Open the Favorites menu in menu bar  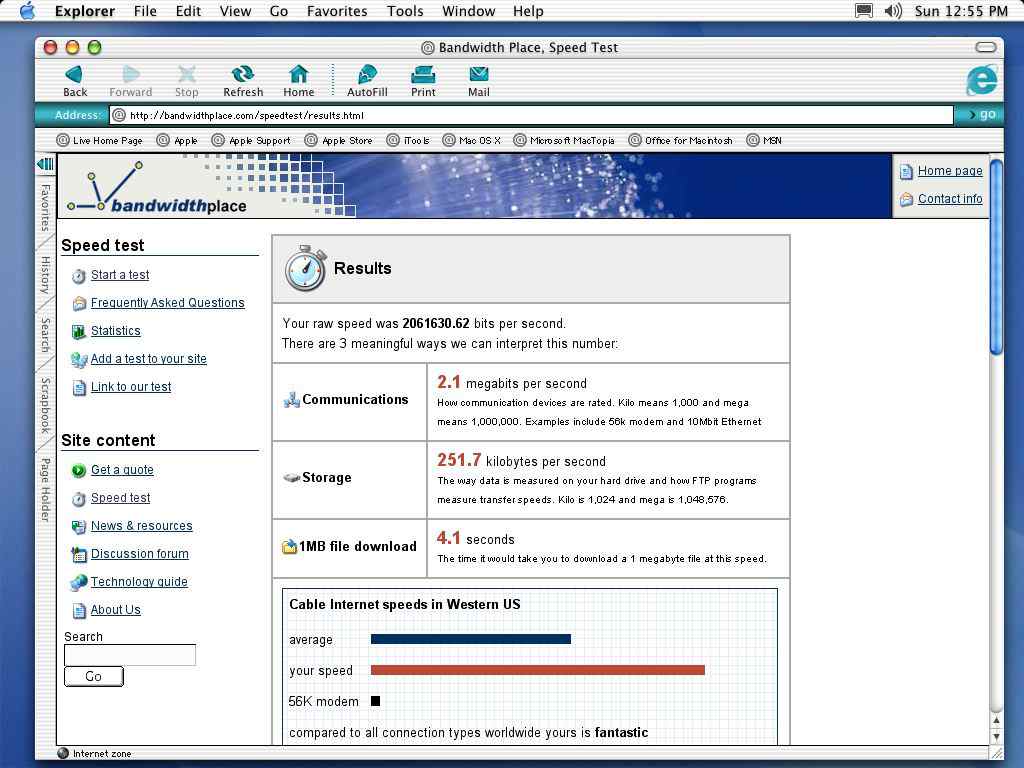(337, 11)
